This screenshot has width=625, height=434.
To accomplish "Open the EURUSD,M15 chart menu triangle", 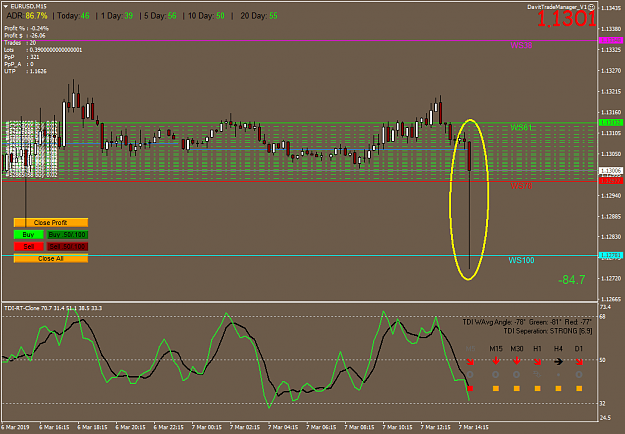I will [6, 7].
